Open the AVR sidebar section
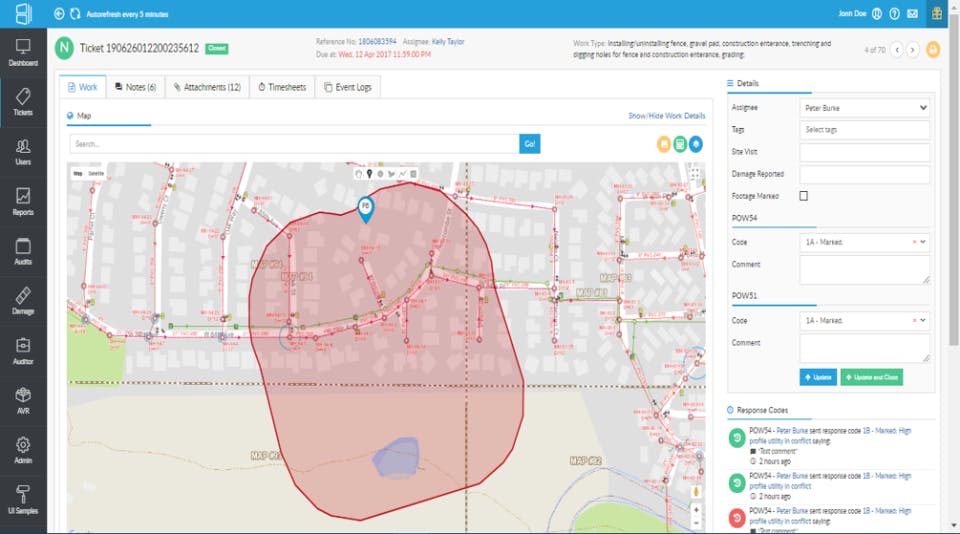960x534 pixels. click(23, 401)
